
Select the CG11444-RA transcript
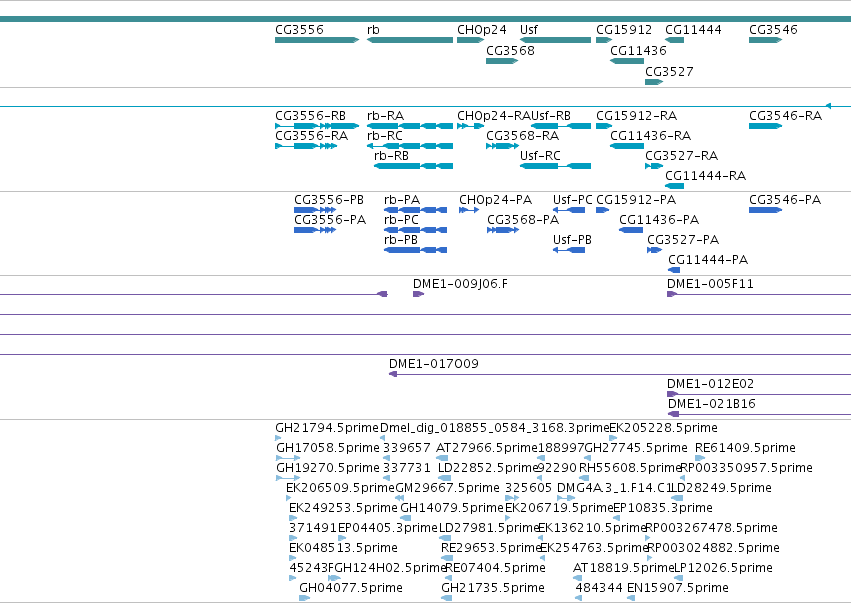pos(675,186)
